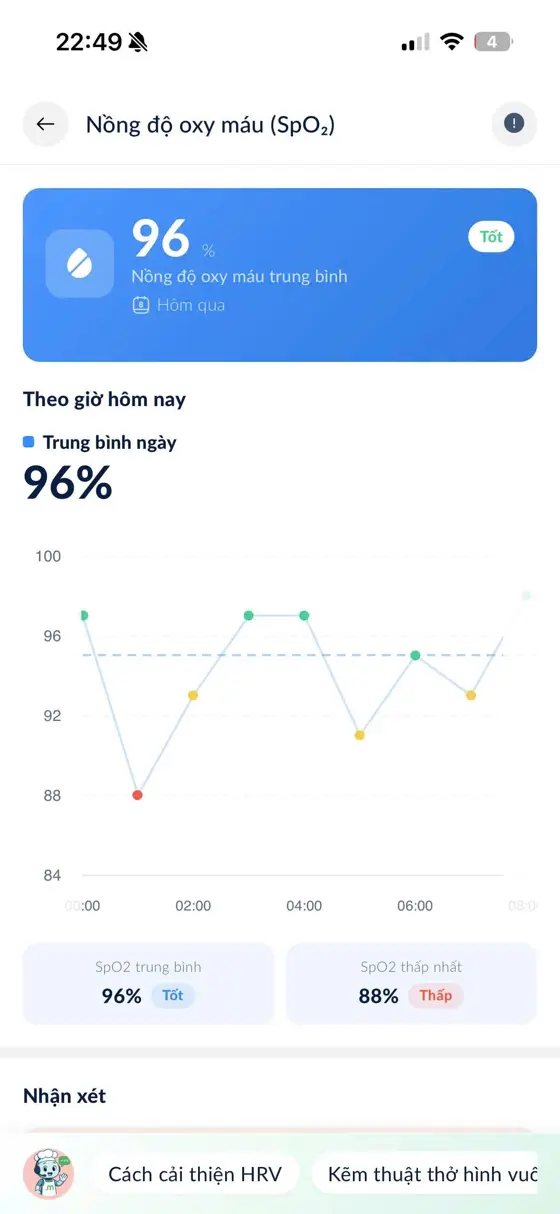
Task: Open the SpO2 trung bình 96% card
Action: pyautogui.click(x=148, y=983)
